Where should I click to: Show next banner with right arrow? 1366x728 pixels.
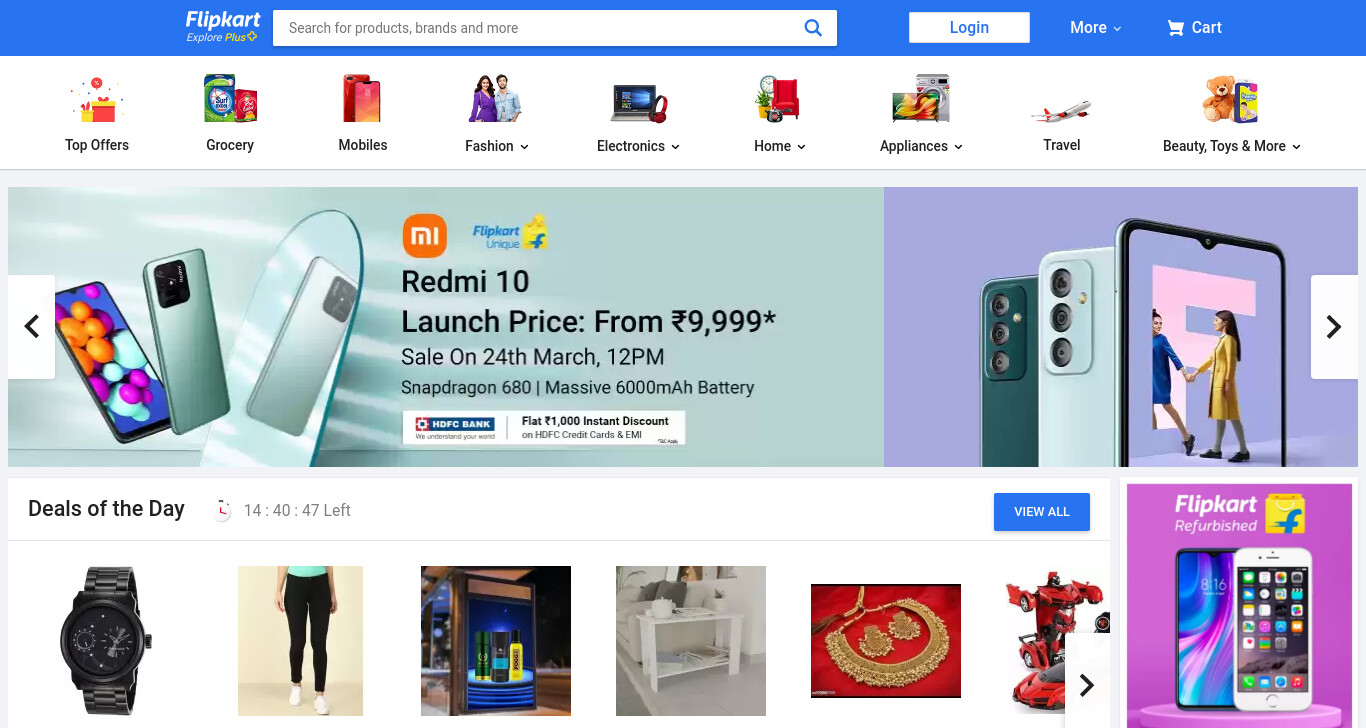coord(1334,327)
